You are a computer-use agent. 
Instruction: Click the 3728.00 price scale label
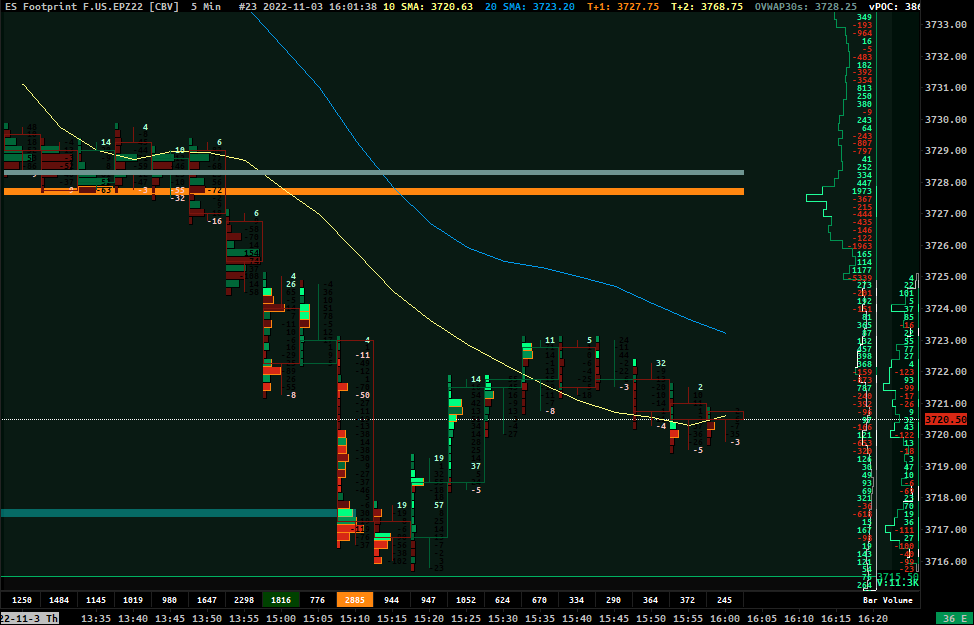tap(945, 183)
